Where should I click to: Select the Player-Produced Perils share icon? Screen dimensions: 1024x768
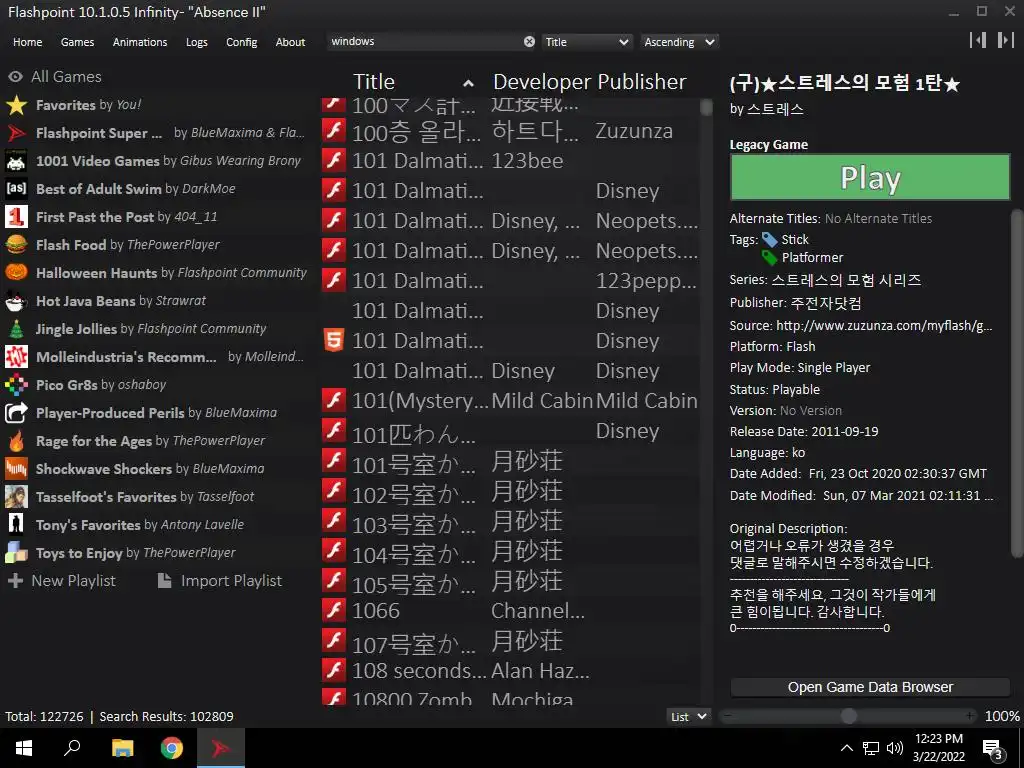tap(16, 413)
